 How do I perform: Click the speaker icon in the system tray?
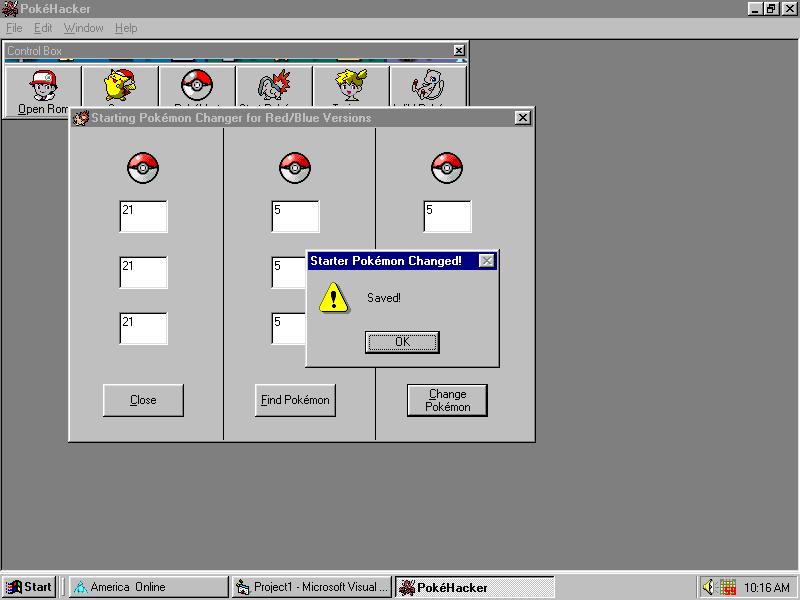coord(710,587)
